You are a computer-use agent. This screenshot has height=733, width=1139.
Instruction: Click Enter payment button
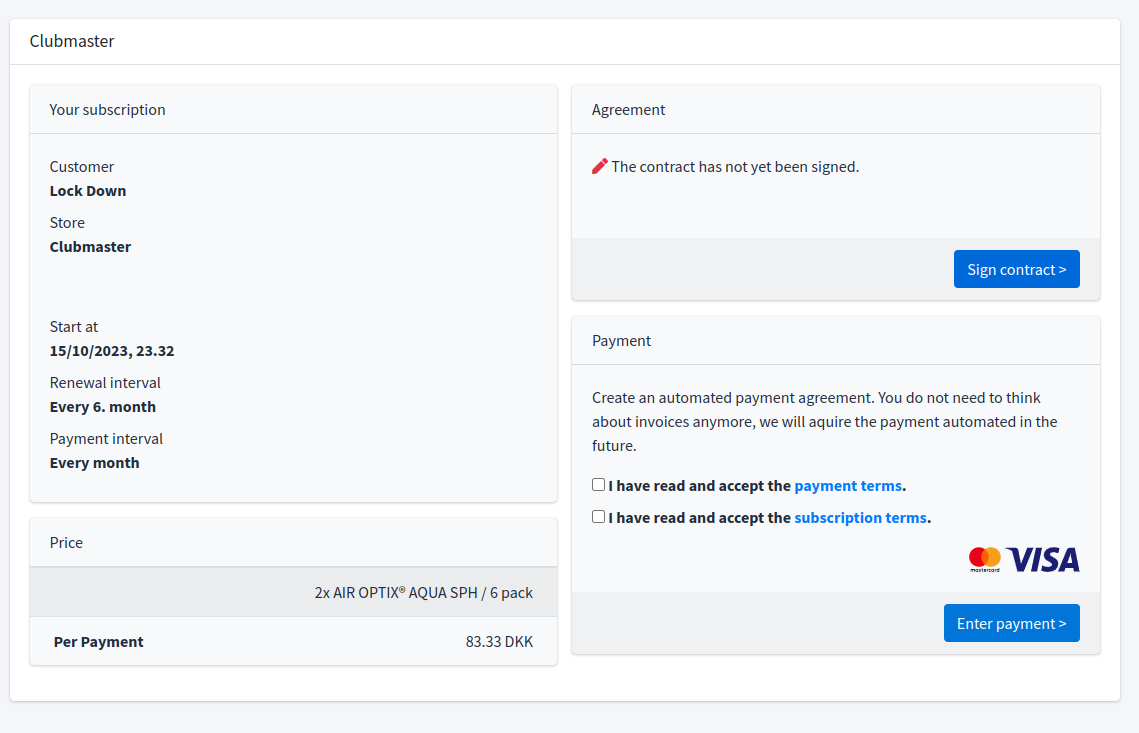pyautogui.click(x=1011, y=623)
